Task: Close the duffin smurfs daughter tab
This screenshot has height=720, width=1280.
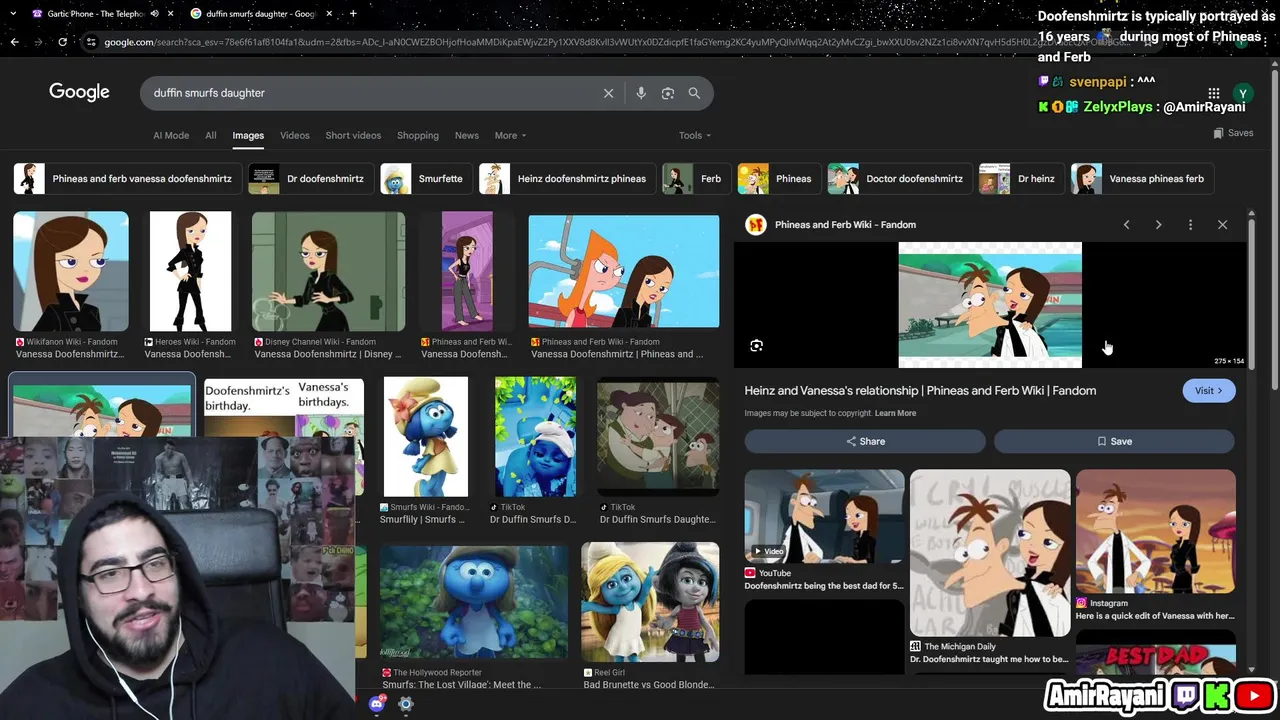Action: (329, 13)
